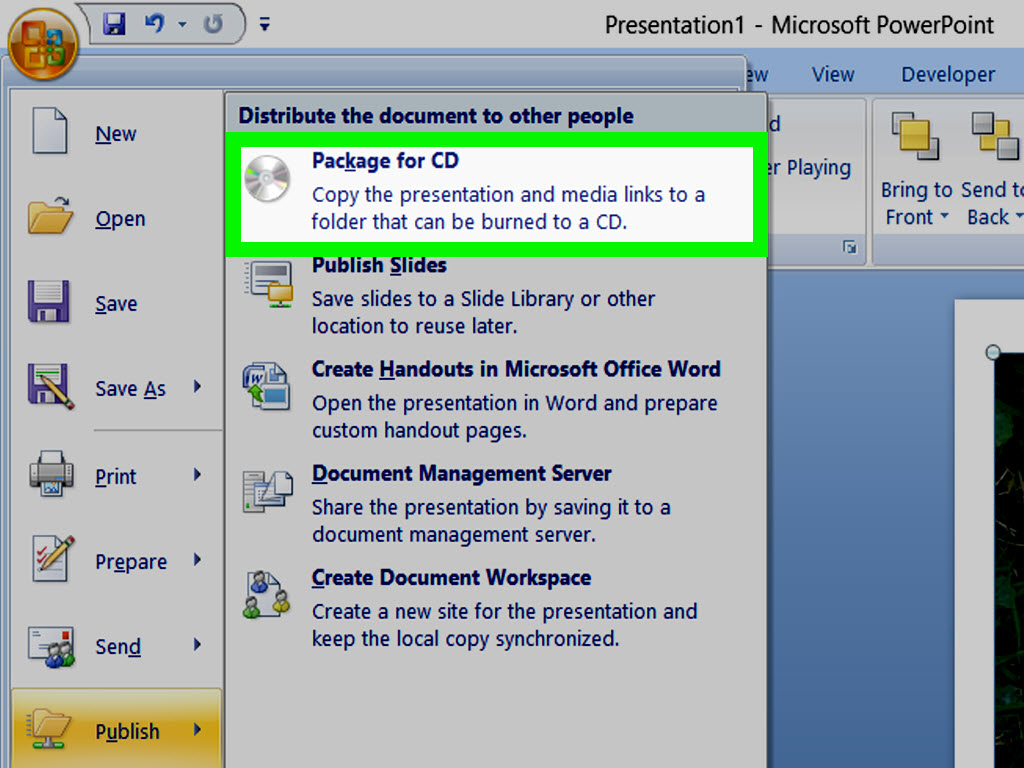This screenshot has width=1024, height=768.
Task: Click the round Office button
Action: [43, 44]
